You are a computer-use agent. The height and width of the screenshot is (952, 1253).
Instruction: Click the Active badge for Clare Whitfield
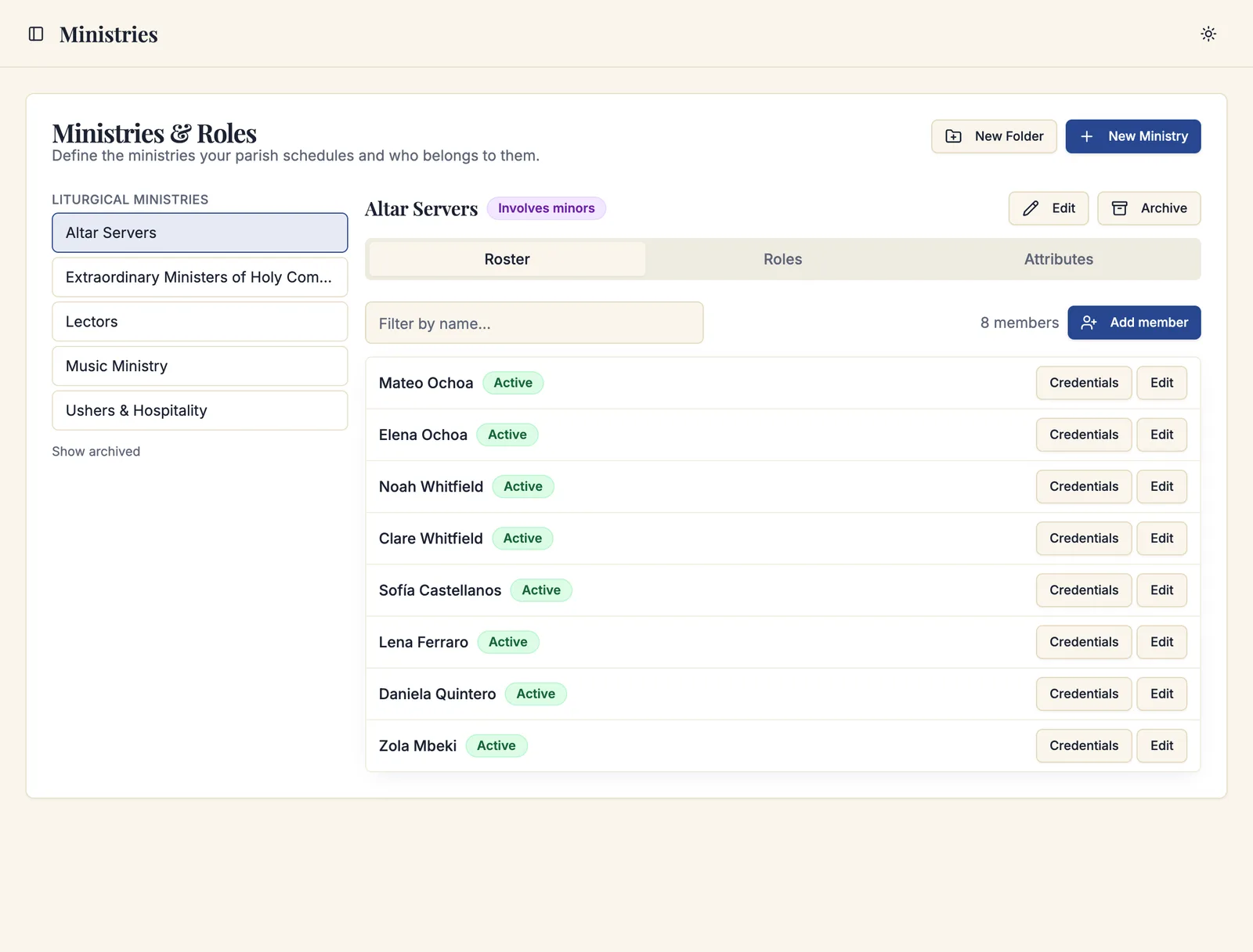pos(522,539)
